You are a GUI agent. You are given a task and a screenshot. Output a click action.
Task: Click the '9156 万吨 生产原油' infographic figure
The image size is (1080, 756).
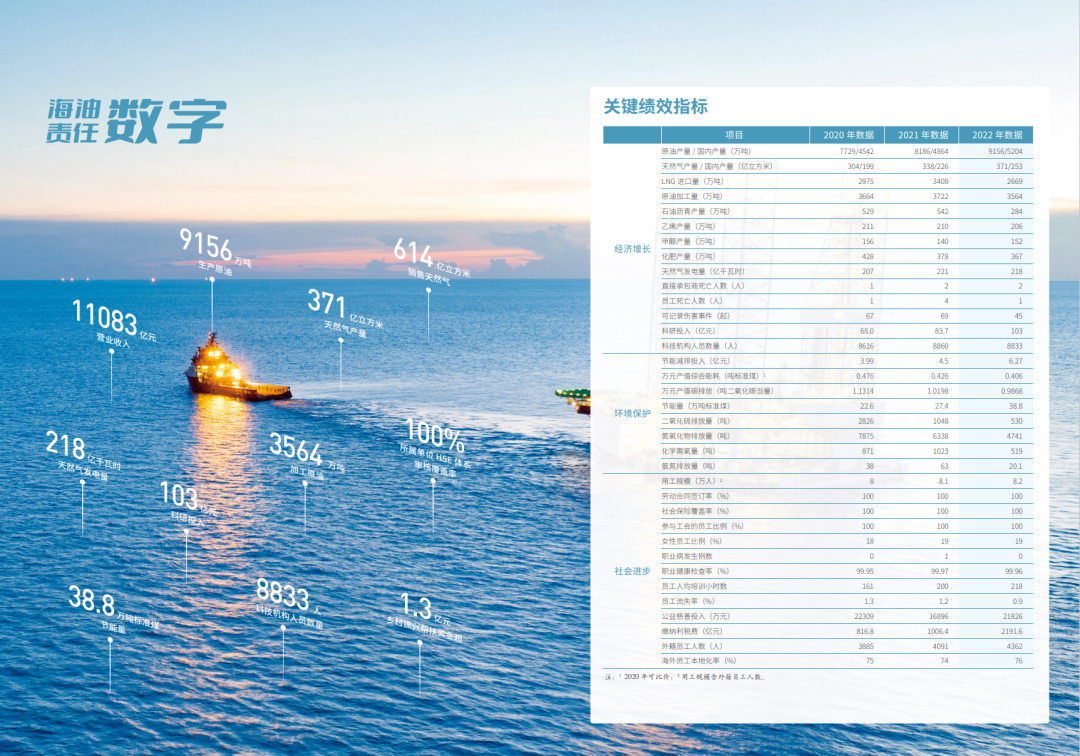point(215,251)
